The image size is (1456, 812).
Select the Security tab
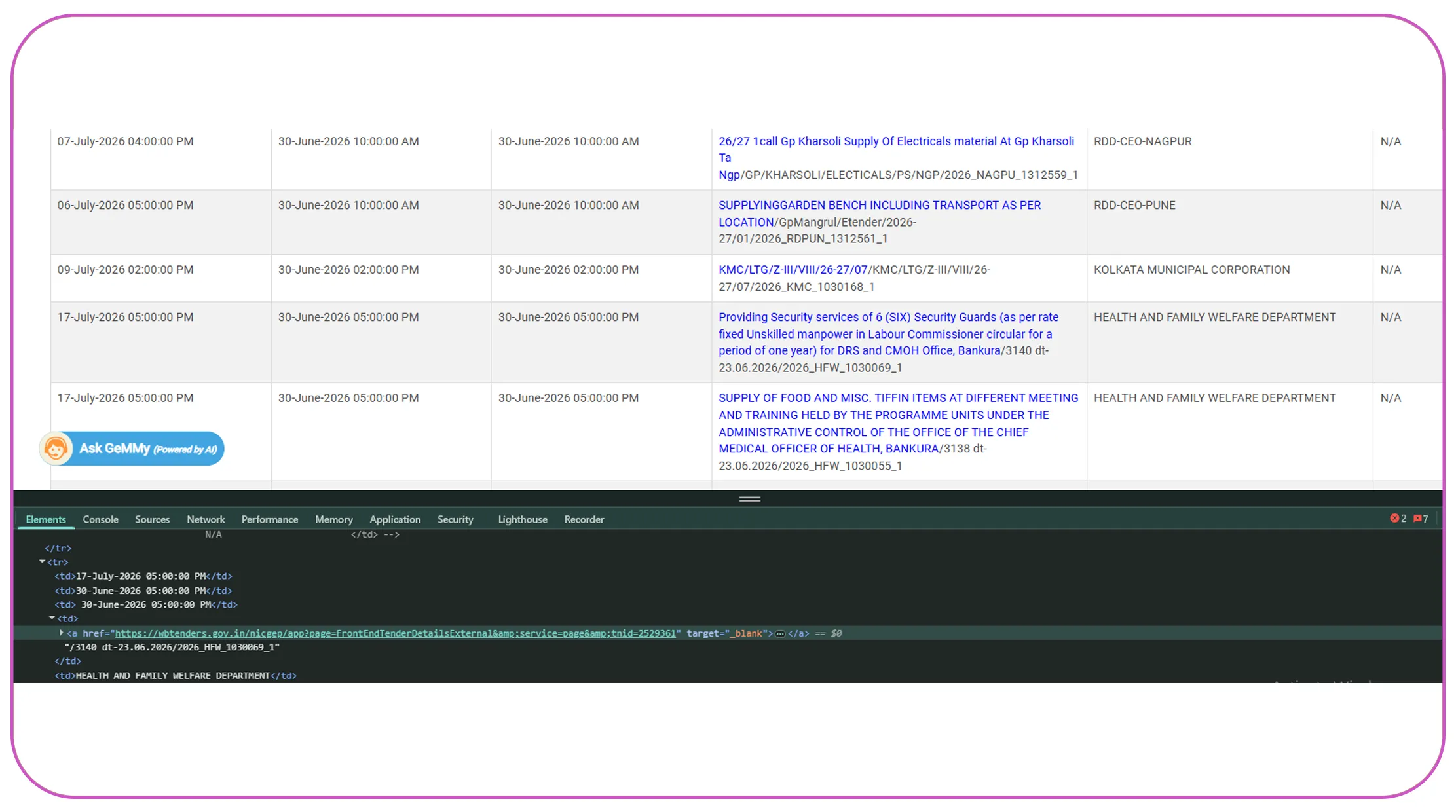[x=455, y=519]
